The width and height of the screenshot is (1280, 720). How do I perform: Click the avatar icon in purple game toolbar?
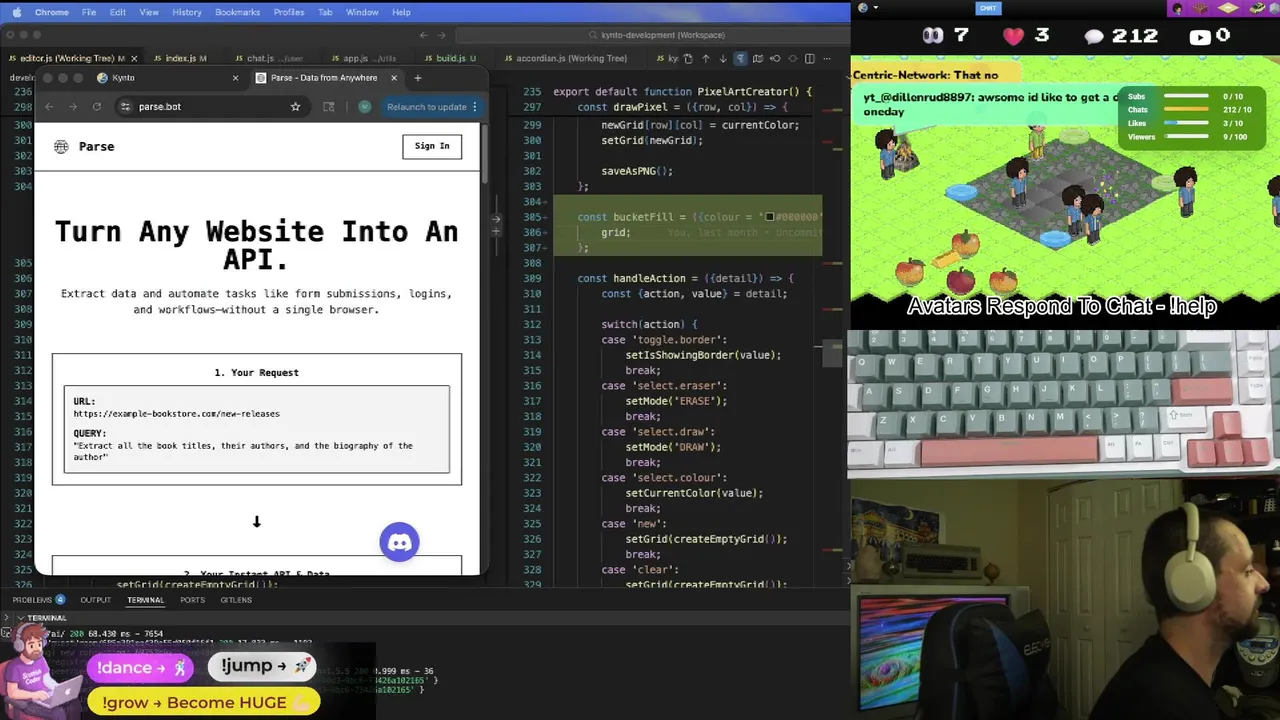click(x=1177, y=9)
